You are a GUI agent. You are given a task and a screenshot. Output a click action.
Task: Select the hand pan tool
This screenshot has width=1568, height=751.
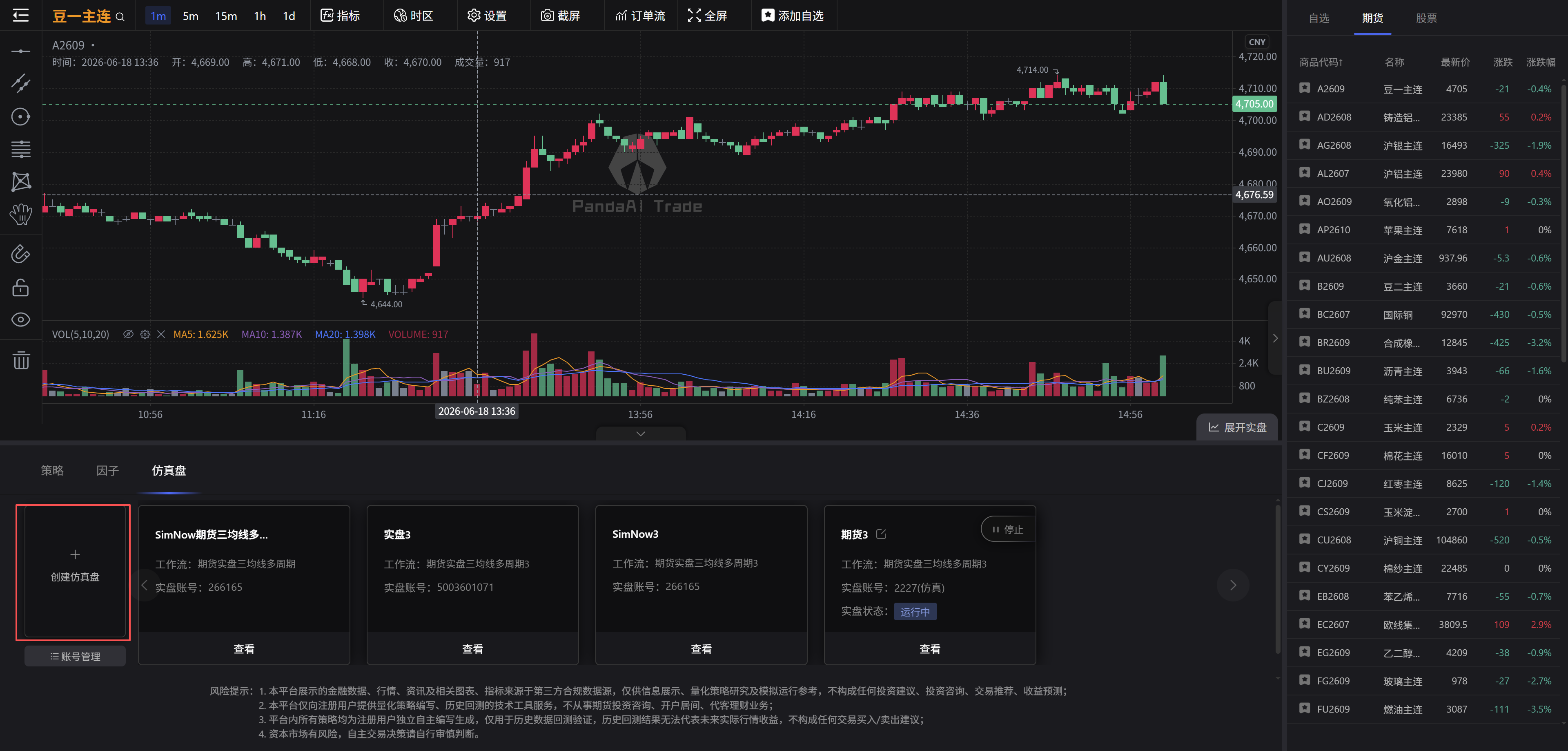(21, 214)
